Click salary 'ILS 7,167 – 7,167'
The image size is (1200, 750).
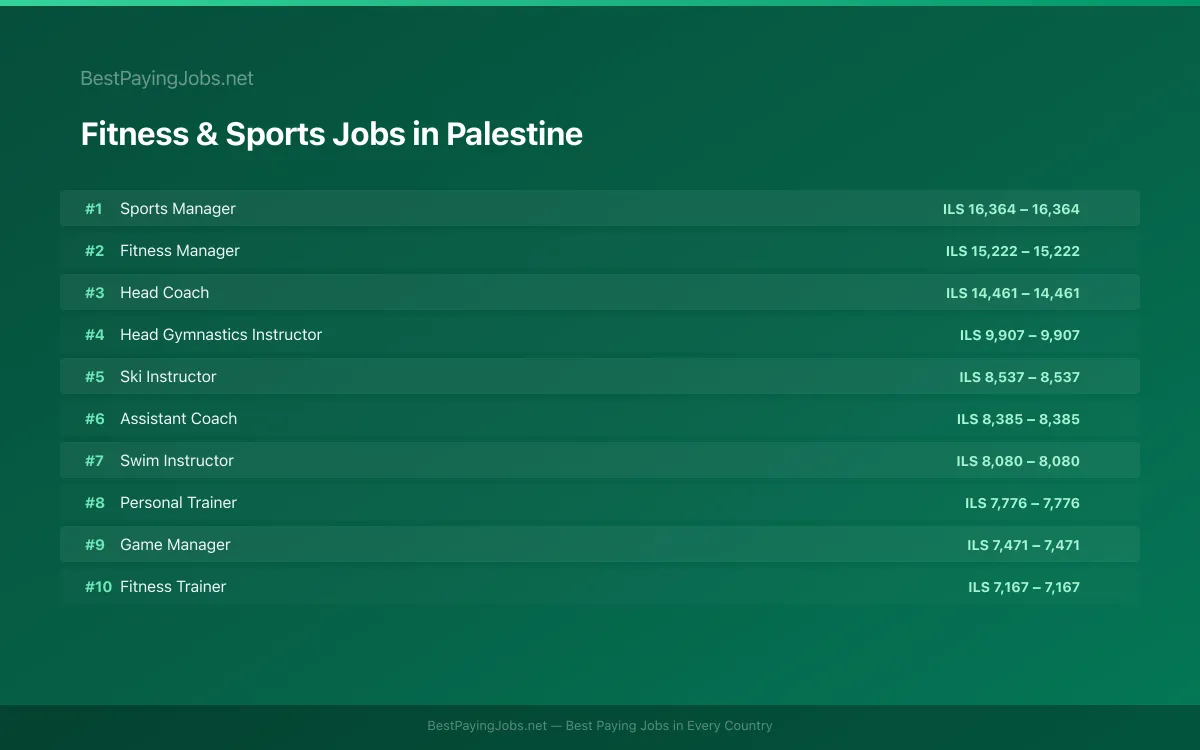click(x=1024, y=587)
